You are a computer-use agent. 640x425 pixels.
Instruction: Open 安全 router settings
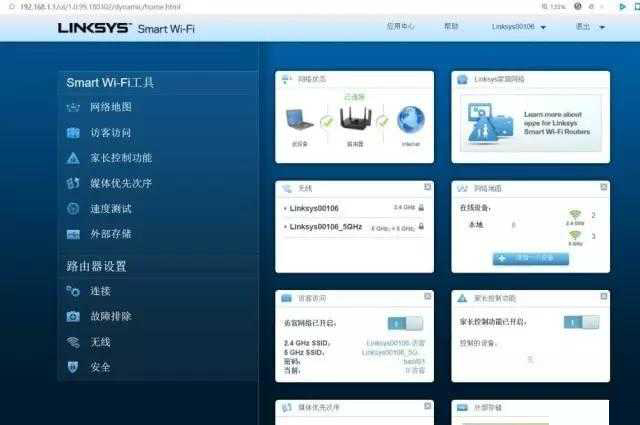[100, 367]
